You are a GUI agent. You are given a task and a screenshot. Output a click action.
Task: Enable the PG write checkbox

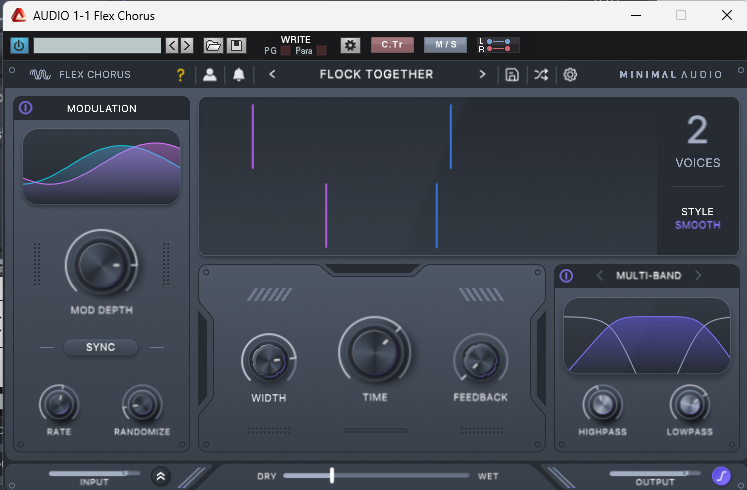[285, 50]
